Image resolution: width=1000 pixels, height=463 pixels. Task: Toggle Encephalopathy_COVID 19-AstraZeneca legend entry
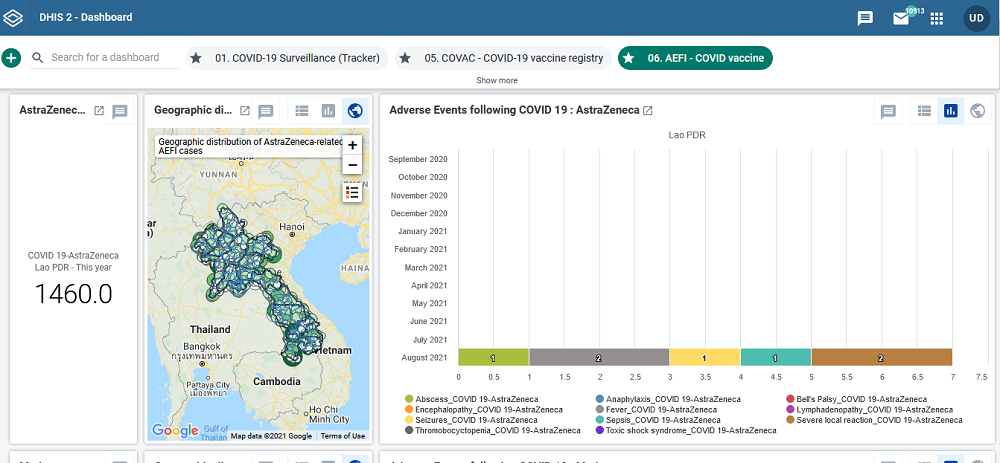click(483, 409)
